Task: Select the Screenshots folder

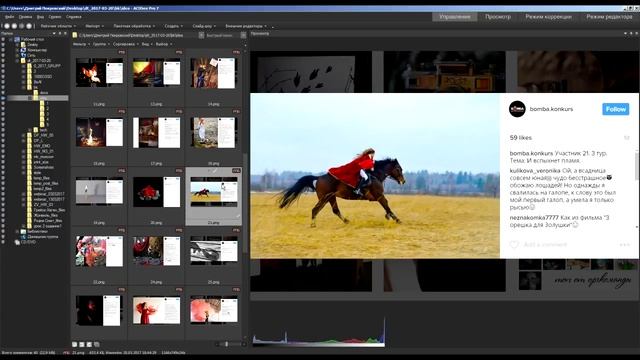Action: point(43,167)
